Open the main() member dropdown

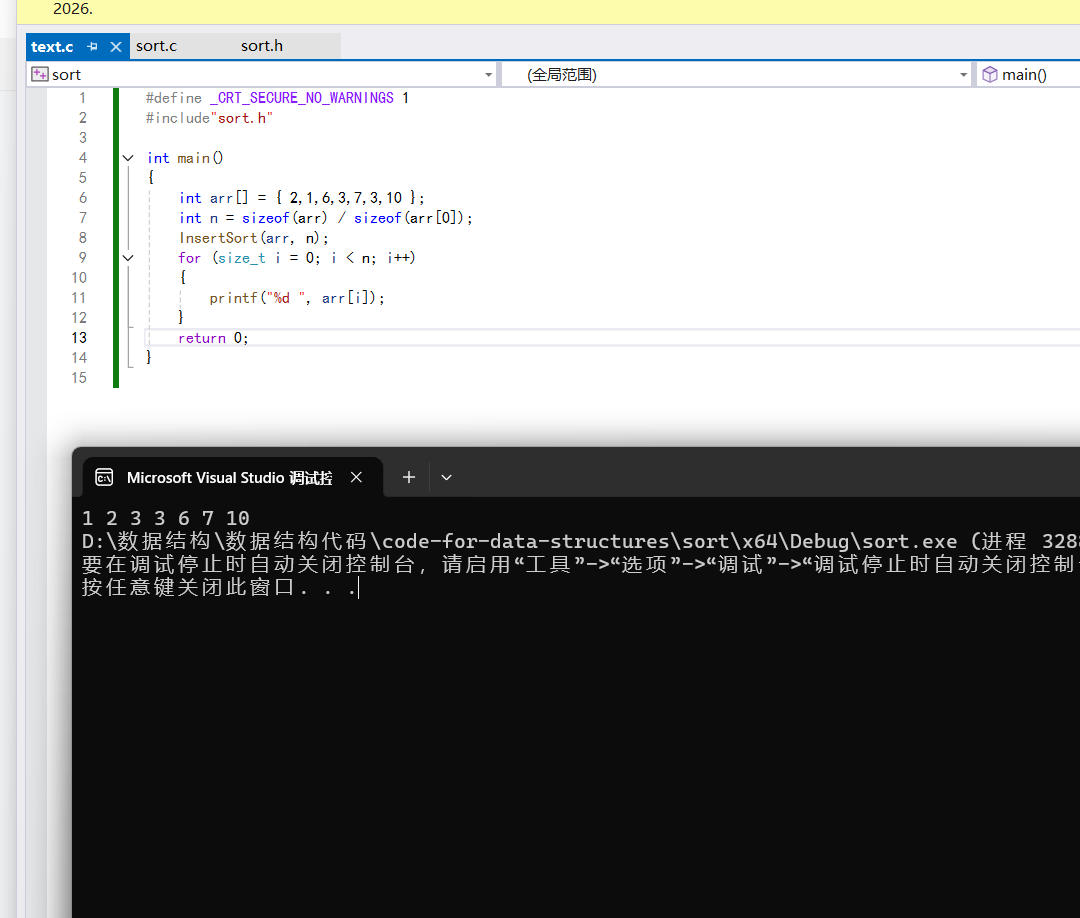pos(1028,74)
